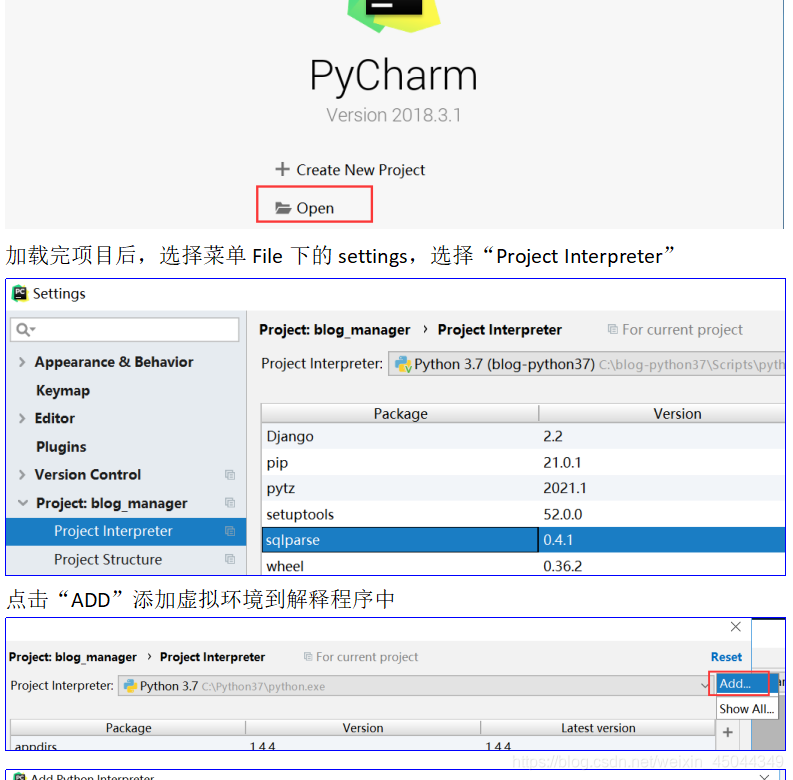Choose Show All... from the interpreter menu

pos(746,709)
